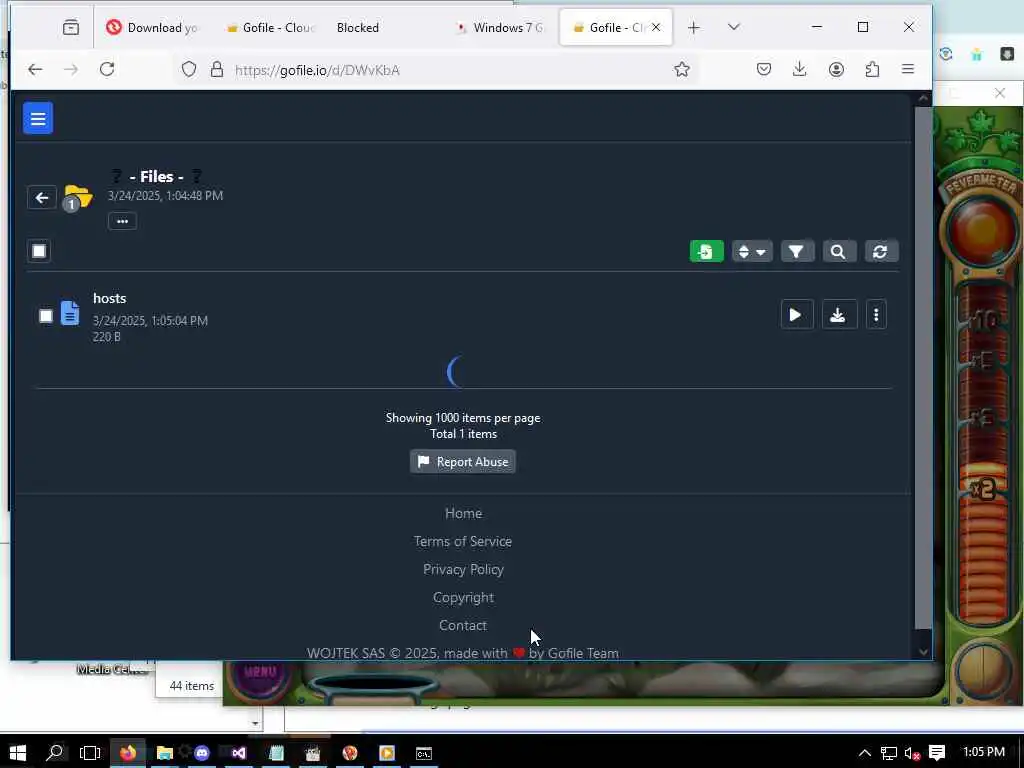Click the page vertical scrollbar
Image resolution: width=1024 pixels, height=768 pixels.
(923, 367)
